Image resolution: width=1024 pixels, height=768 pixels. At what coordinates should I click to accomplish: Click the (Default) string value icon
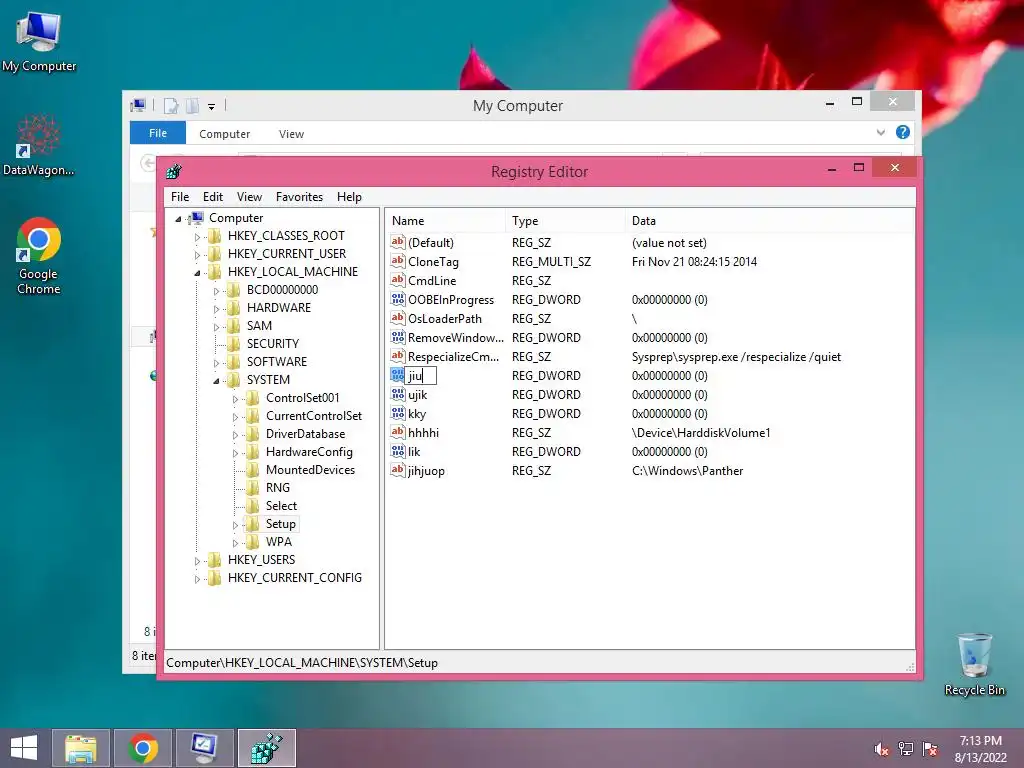tap(398, 242)
